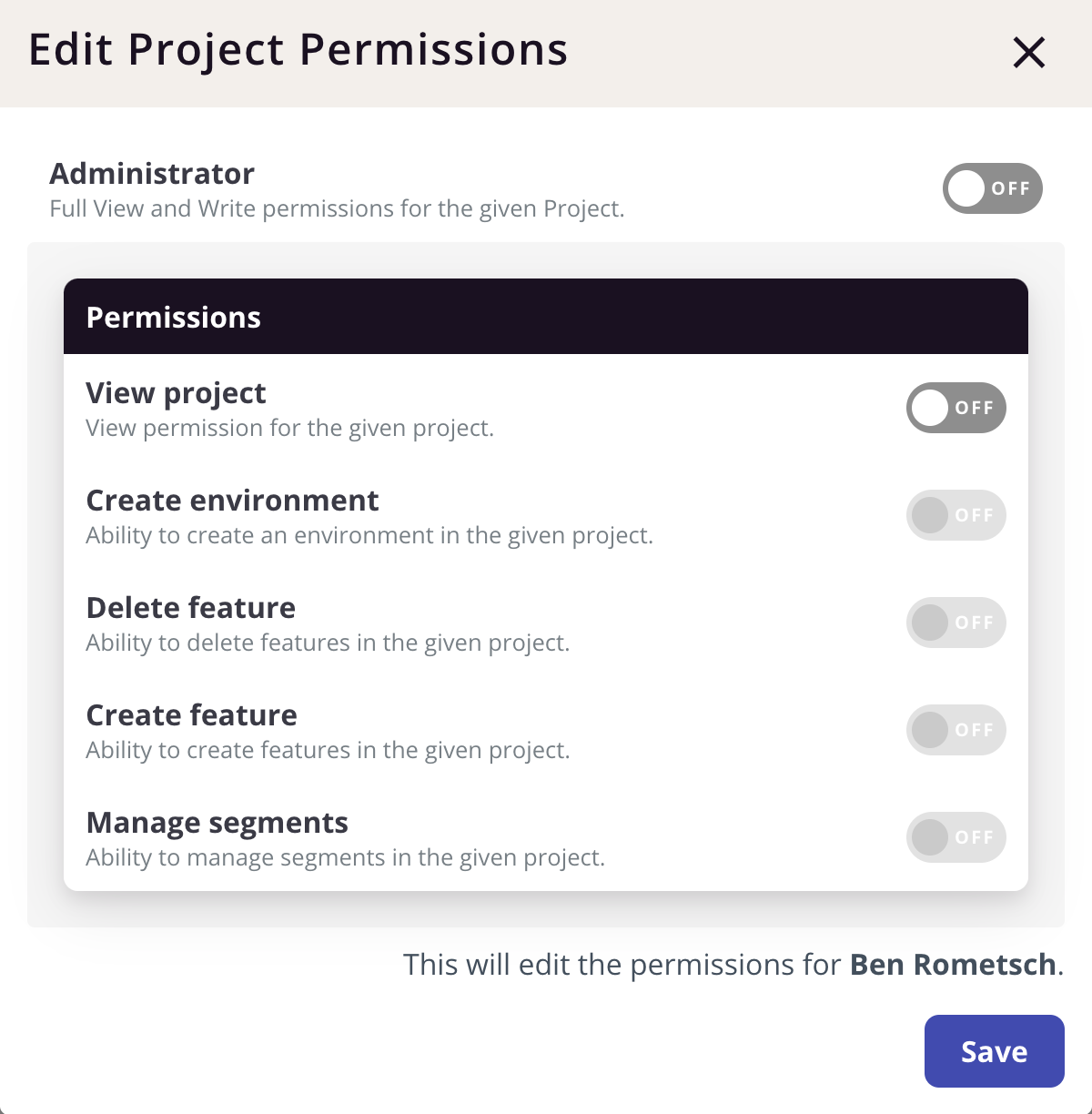Switch on the Create feature toggle
The width and height of the screenshot is (1092, 1114).
(x=955, y=730)
